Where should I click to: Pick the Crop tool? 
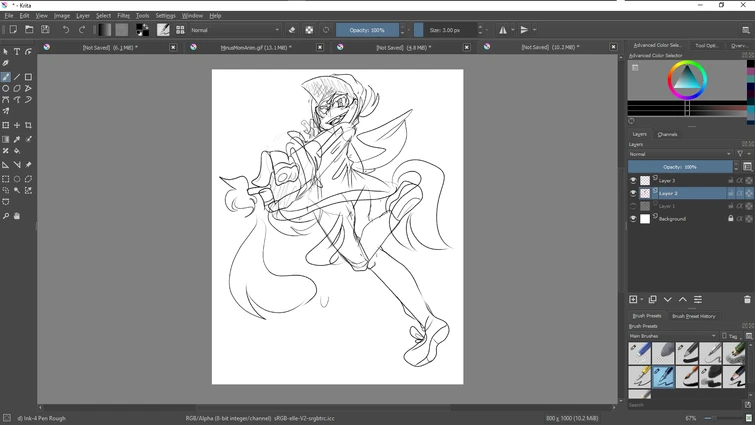(x=28, y=126)
